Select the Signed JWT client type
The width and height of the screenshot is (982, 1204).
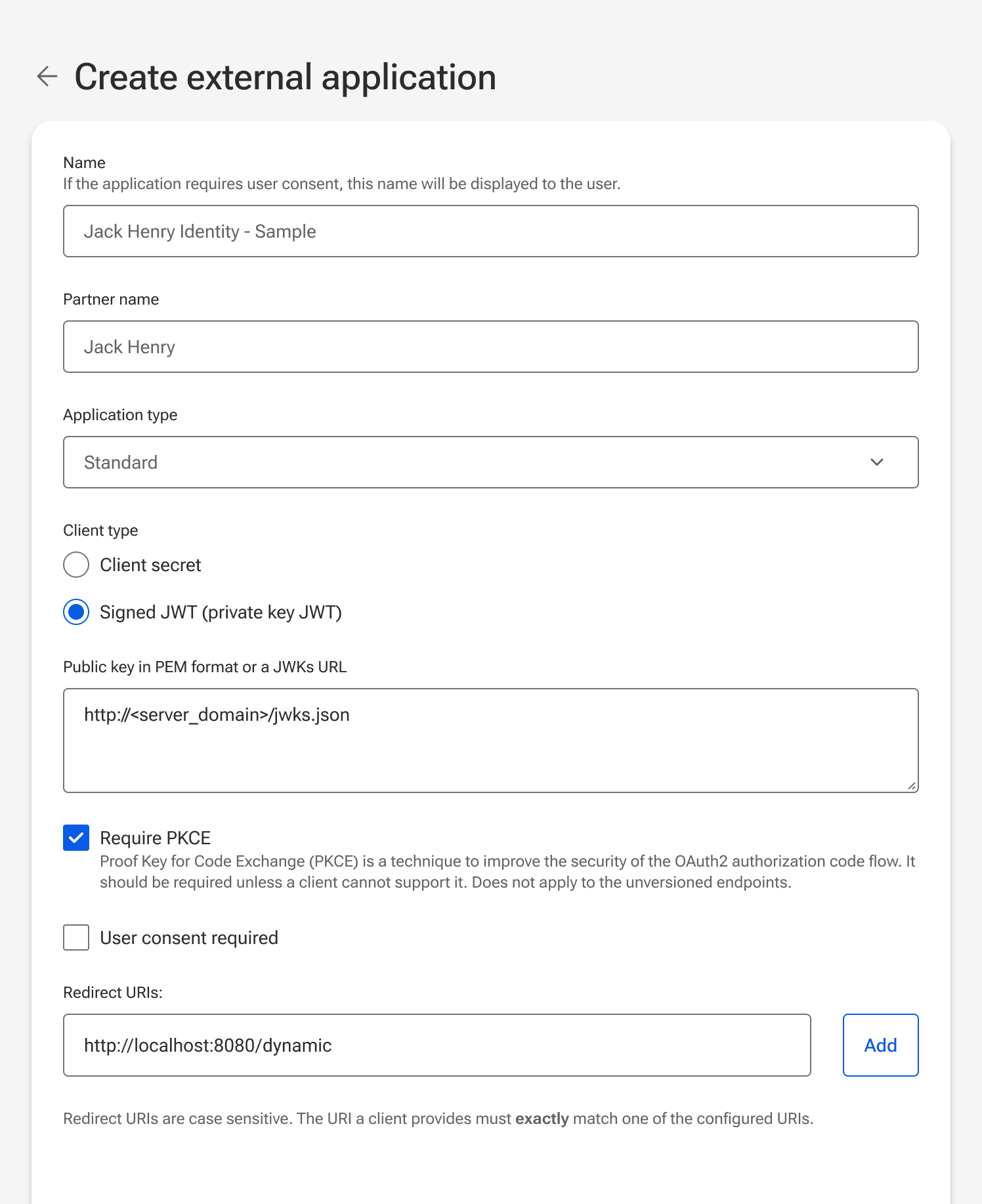coord(75,613)
